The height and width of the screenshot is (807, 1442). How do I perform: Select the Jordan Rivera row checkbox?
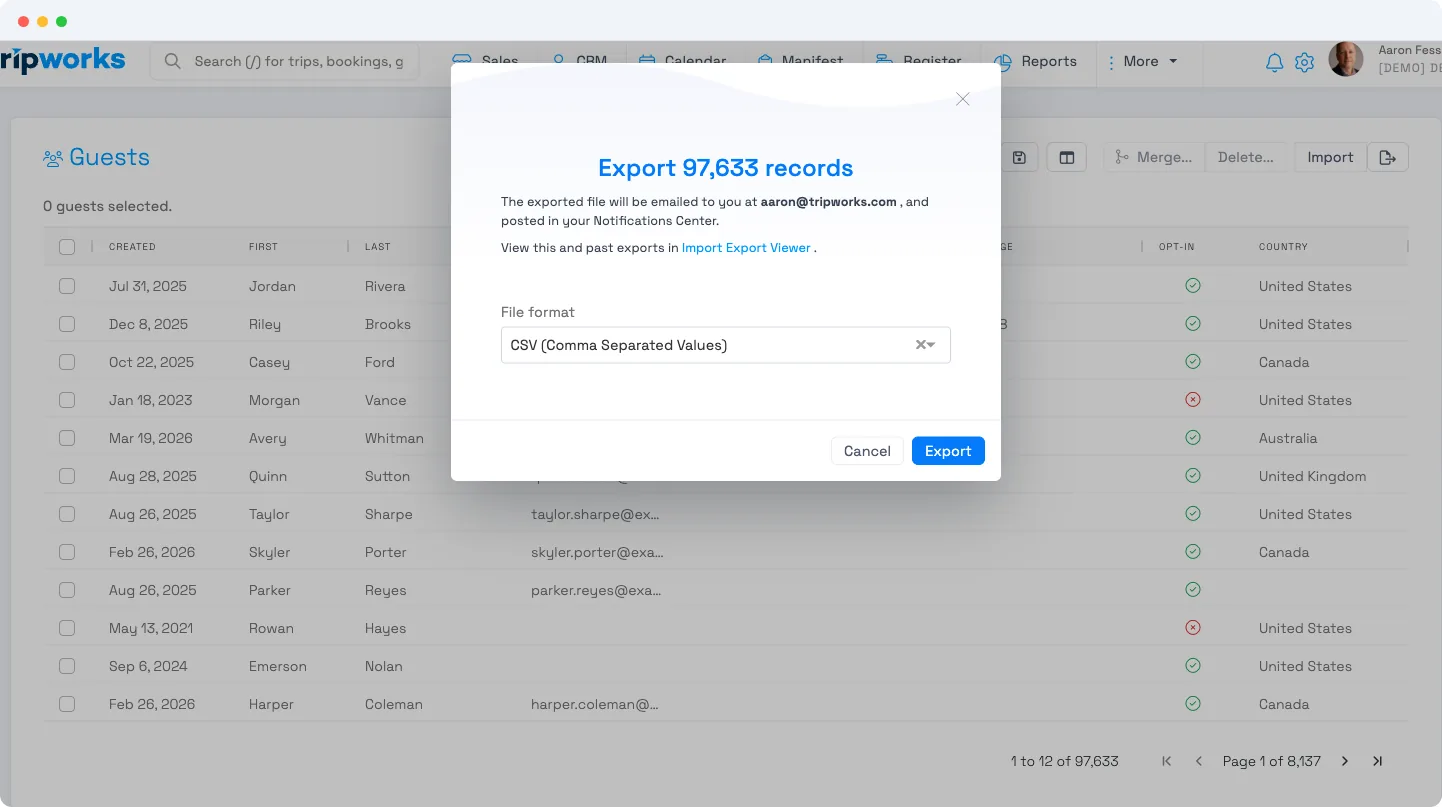coord(67,286)
